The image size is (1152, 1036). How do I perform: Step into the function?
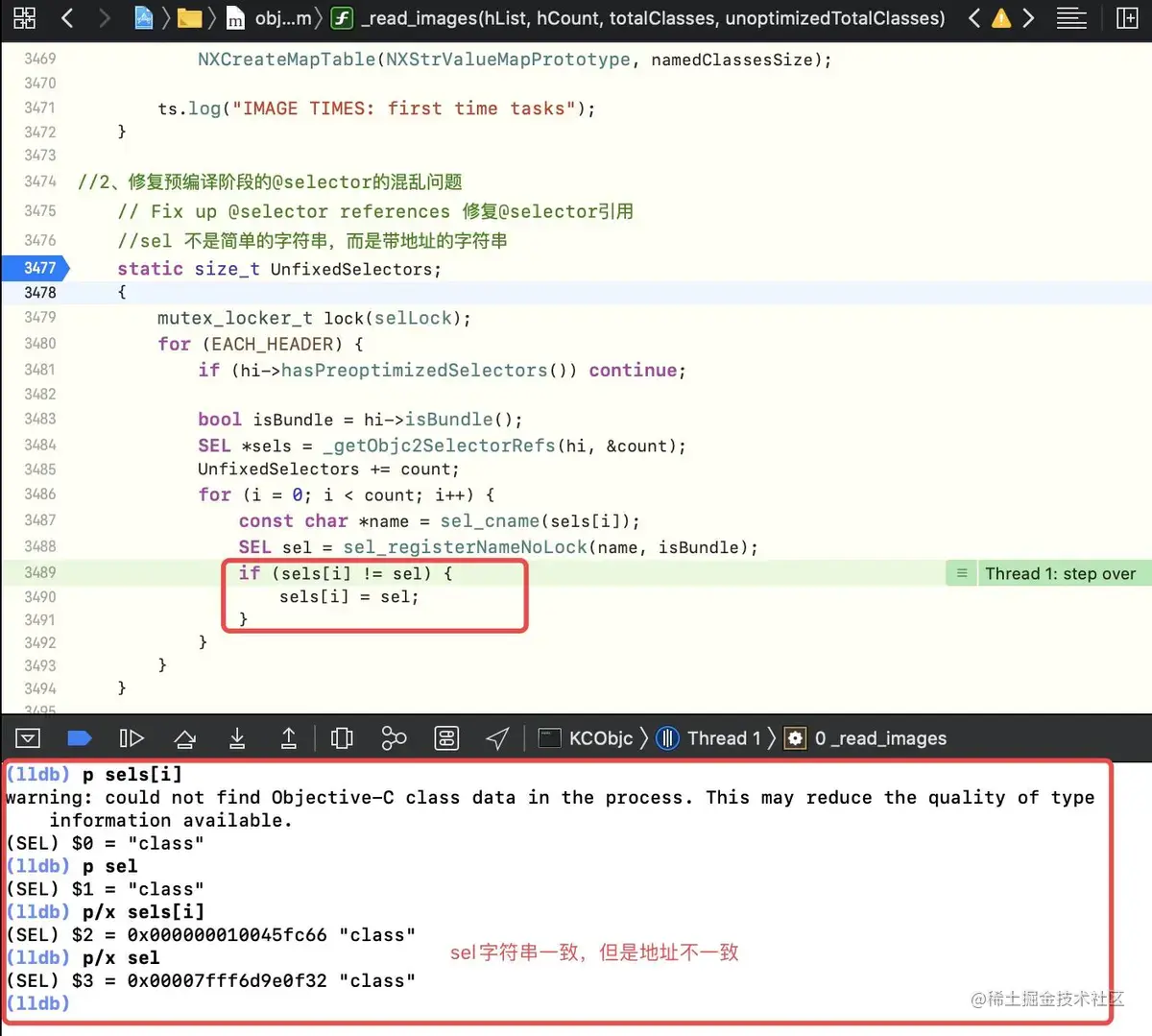click(237, 738)
